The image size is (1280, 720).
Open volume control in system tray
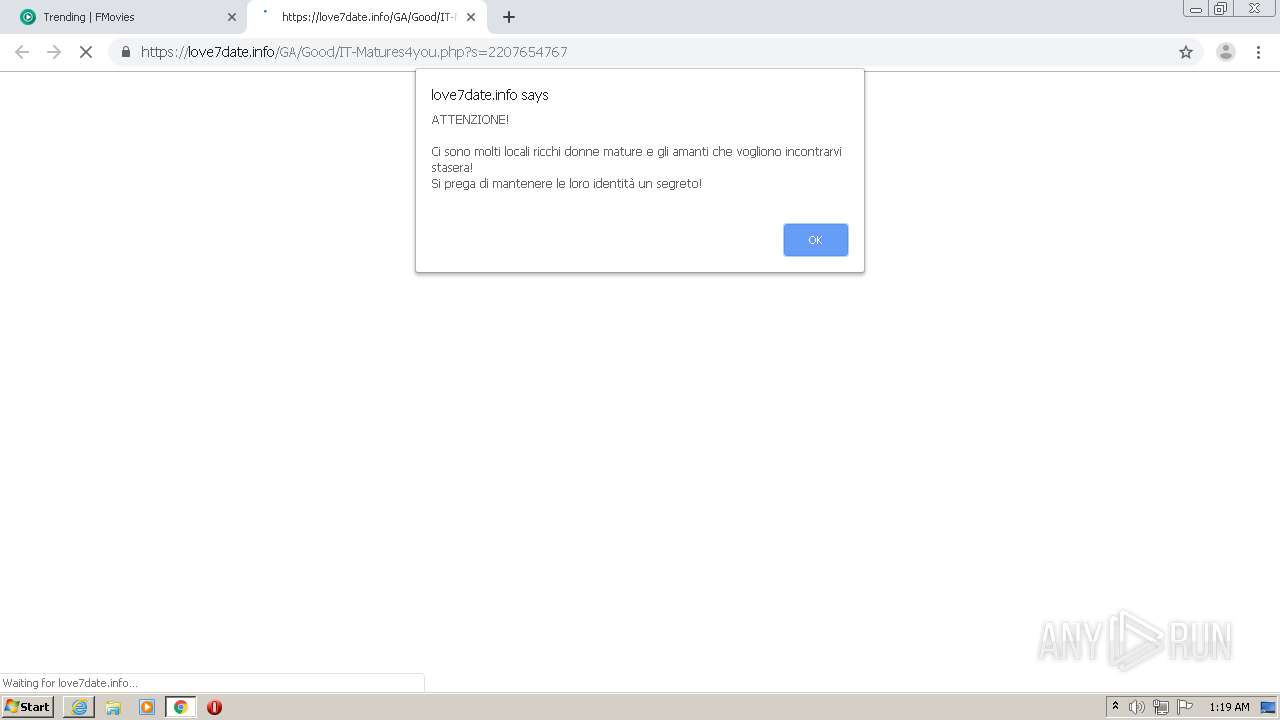(1137, 707)
